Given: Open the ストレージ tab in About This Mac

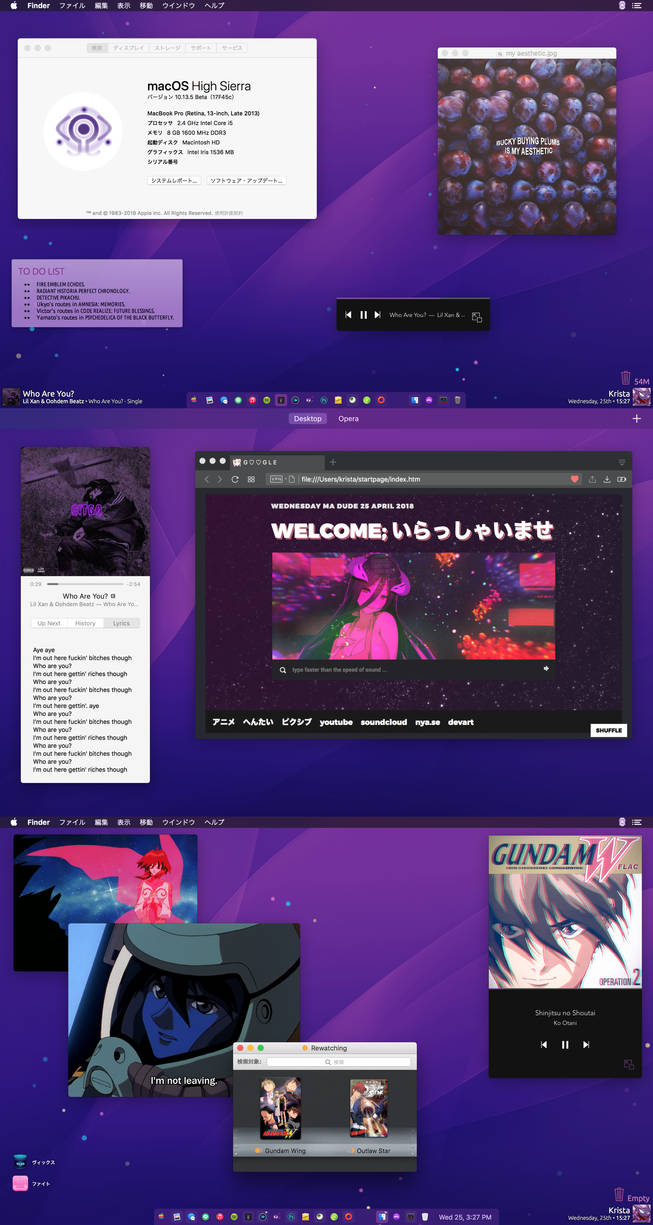Looking at the screenshot, I should (x=168, y=48).
